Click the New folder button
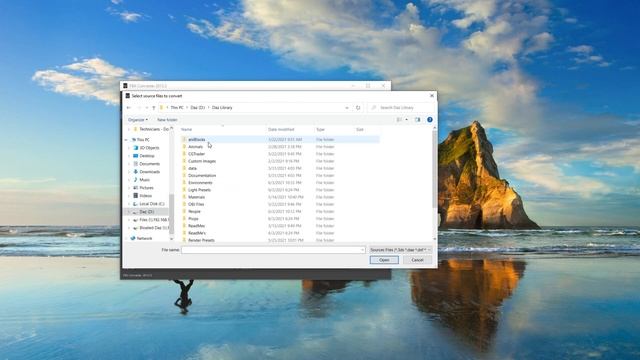Viewport: 640px width, 360px height. click(x=167, y=120)
